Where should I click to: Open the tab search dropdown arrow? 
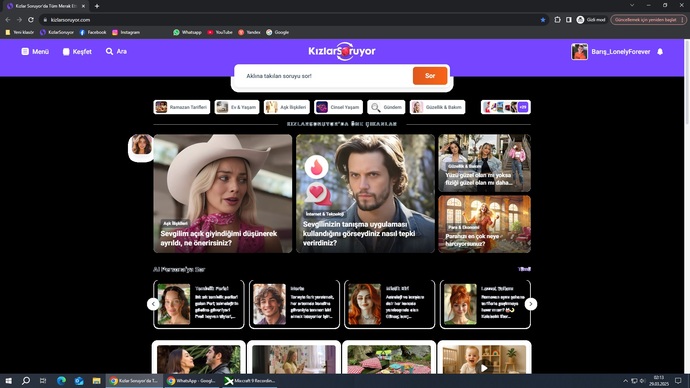tap(632, 5)
